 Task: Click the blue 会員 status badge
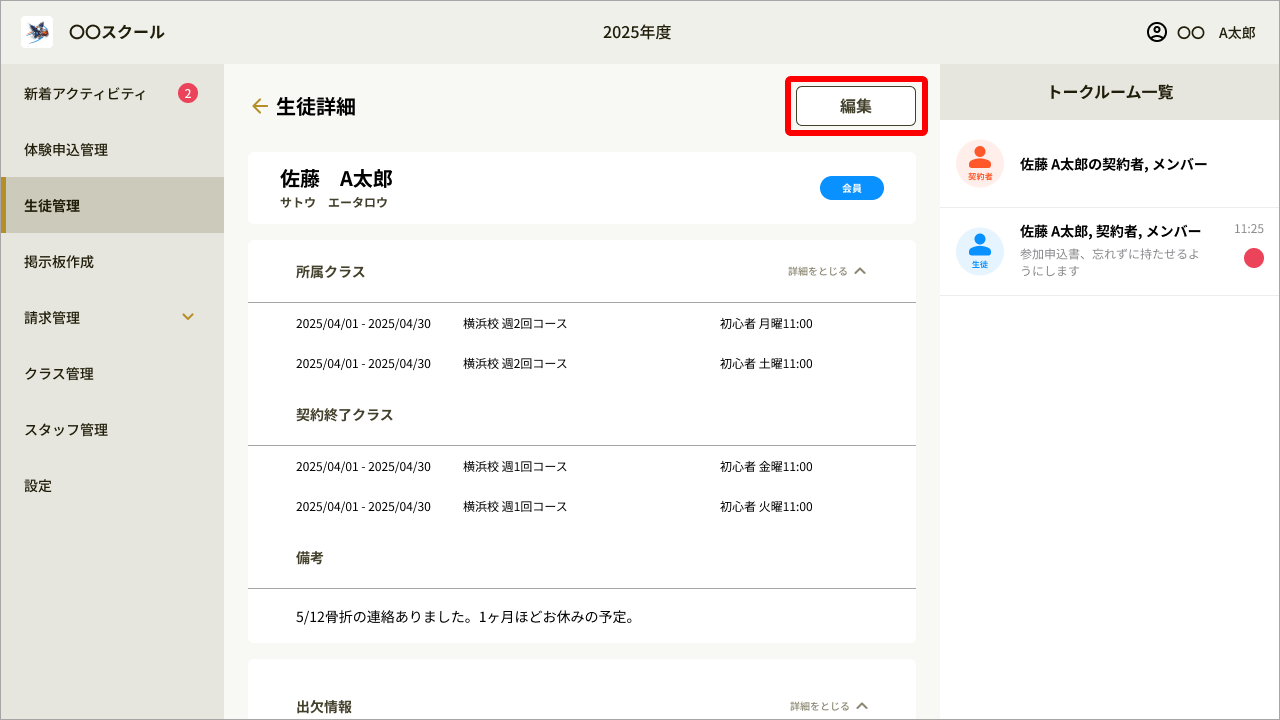(851, 188)
